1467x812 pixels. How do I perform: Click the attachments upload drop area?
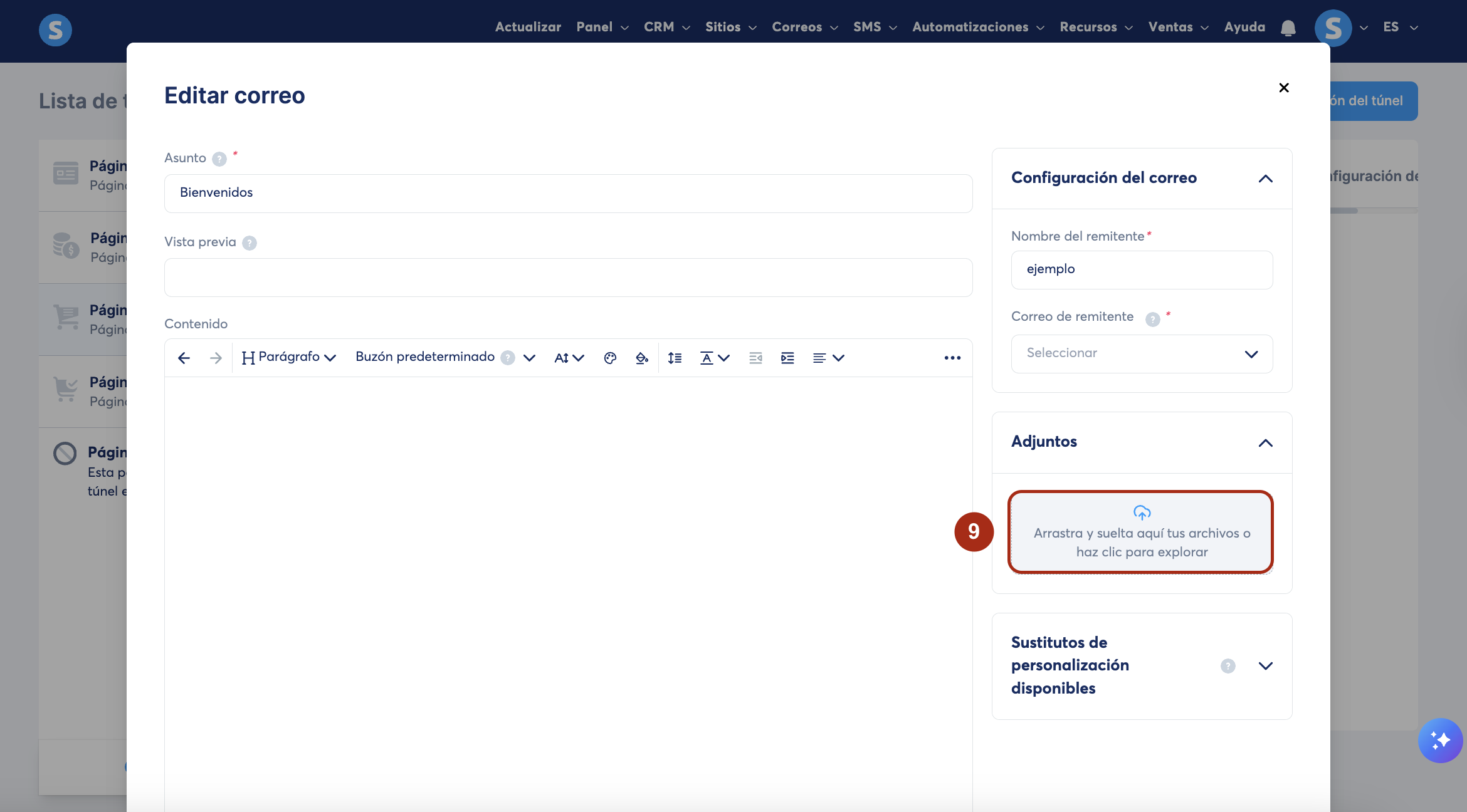[x=1141, y=532]
